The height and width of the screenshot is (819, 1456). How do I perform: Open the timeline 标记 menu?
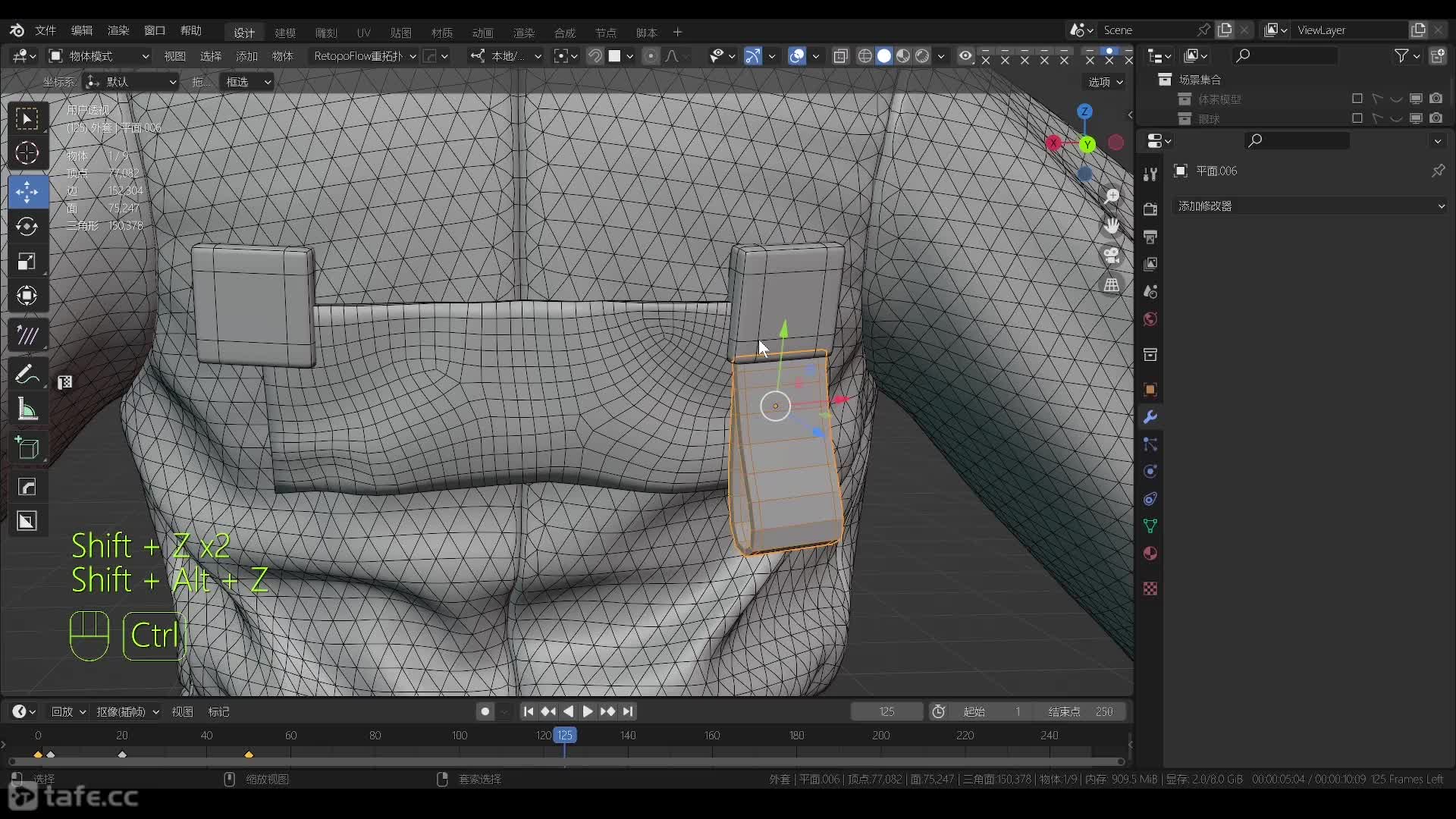219,712
